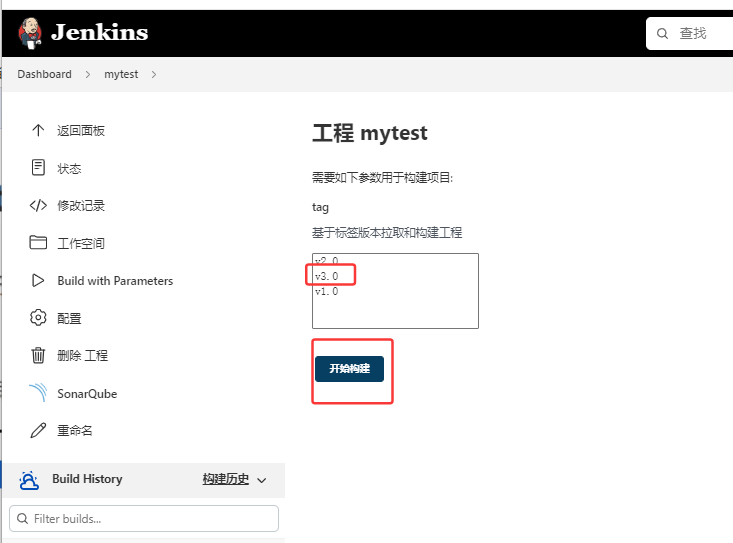Open the 构建历史 trend link
This screenshot has height=543, width=733.
click(x=226, y=479)
